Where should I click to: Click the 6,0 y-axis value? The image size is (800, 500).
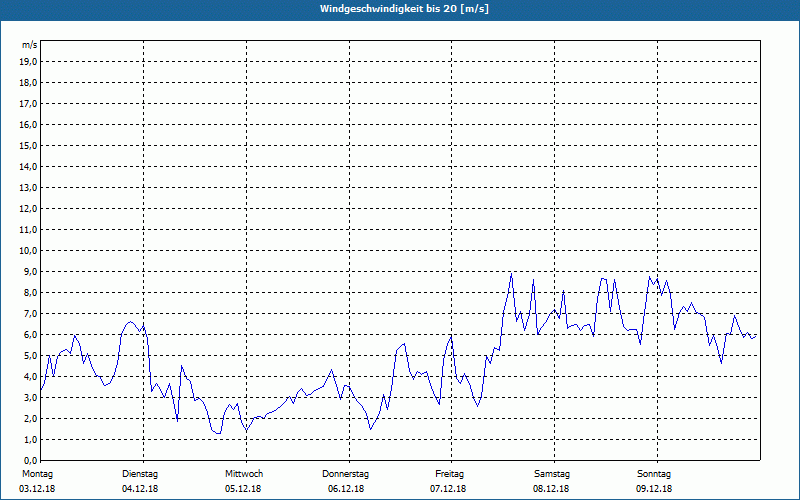point(30,335)
